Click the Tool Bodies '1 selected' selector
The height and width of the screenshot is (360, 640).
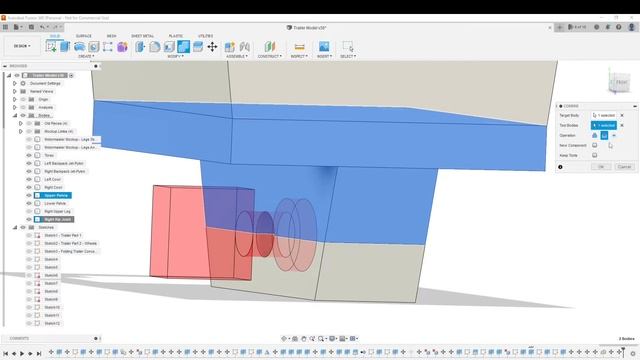coord(604,125)
